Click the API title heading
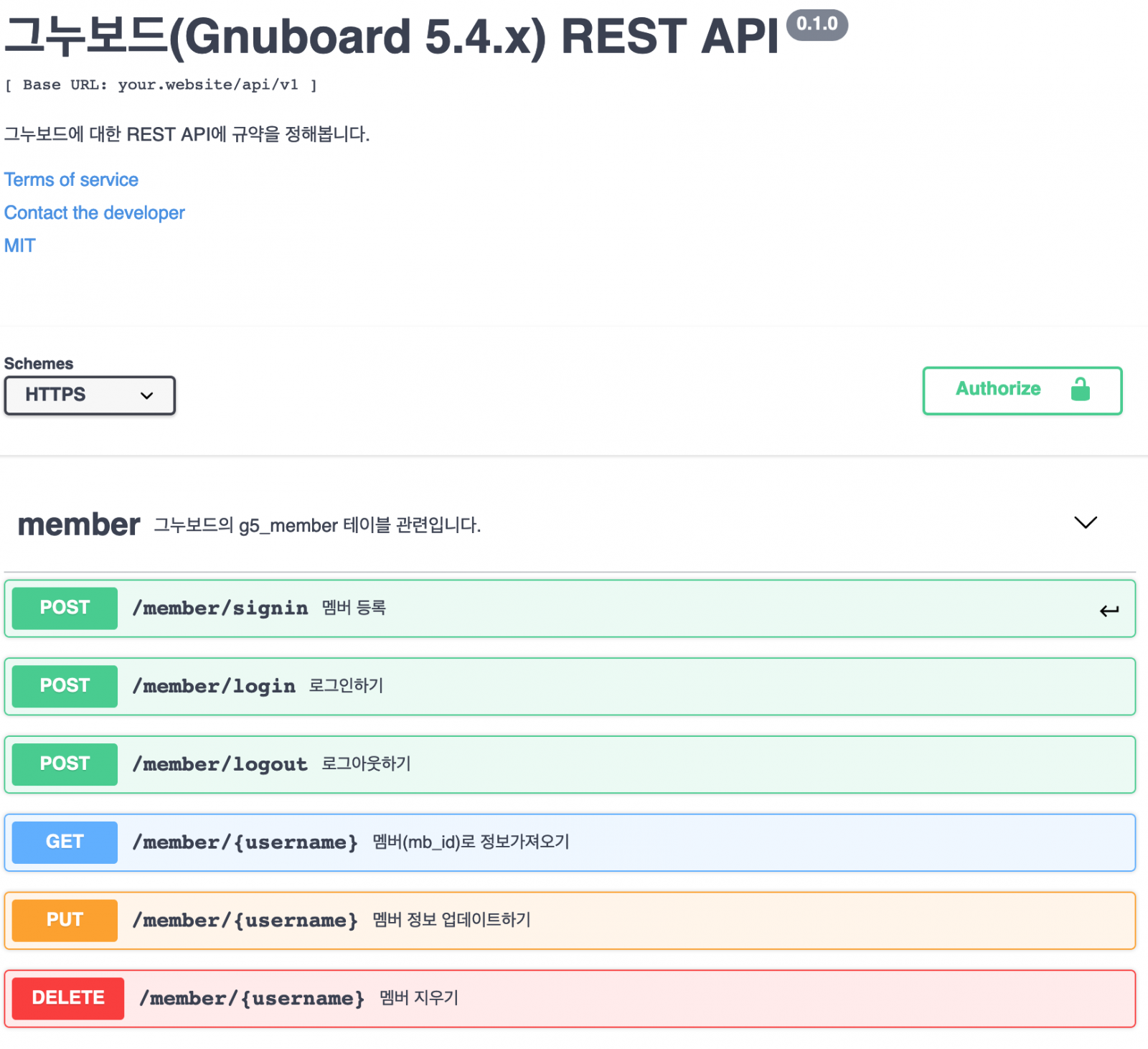The height and width of the screenshot is (1049, 1148). (x=392, y=36)
